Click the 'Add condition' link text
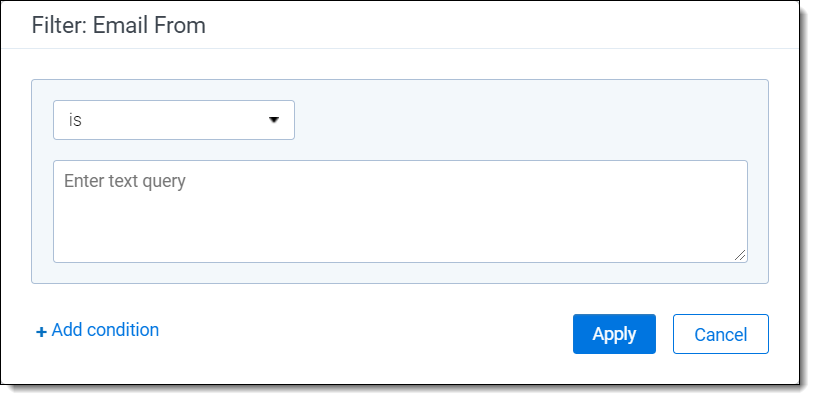The width and height of the screenshot is (815, 400). click(x=105, y=330)
